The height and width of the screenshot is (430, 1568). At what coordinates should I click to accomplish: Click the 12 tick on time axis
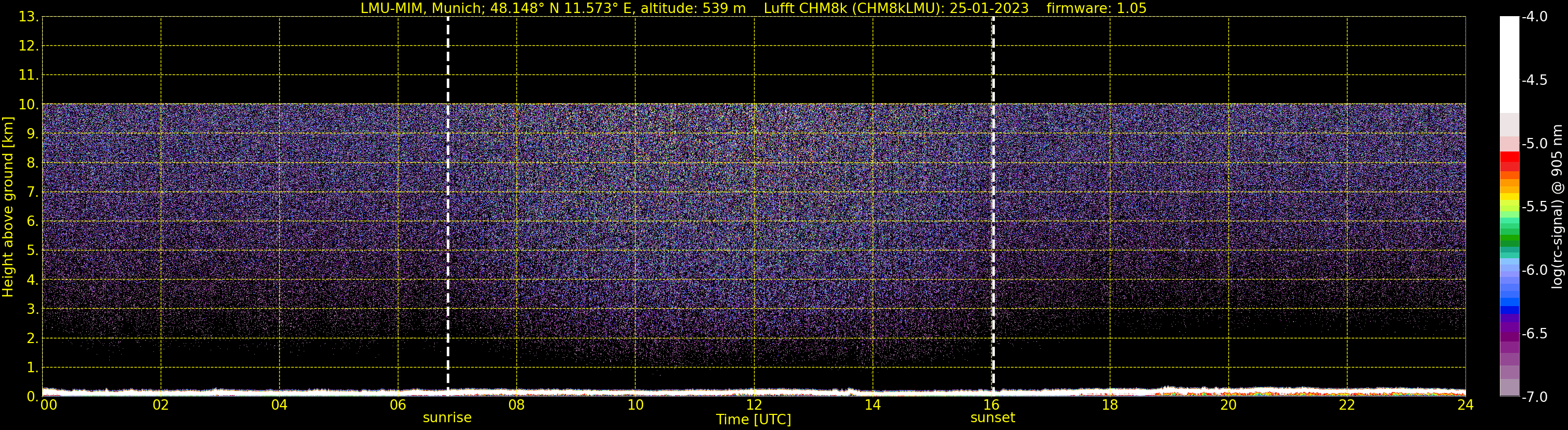pos(754,405)
